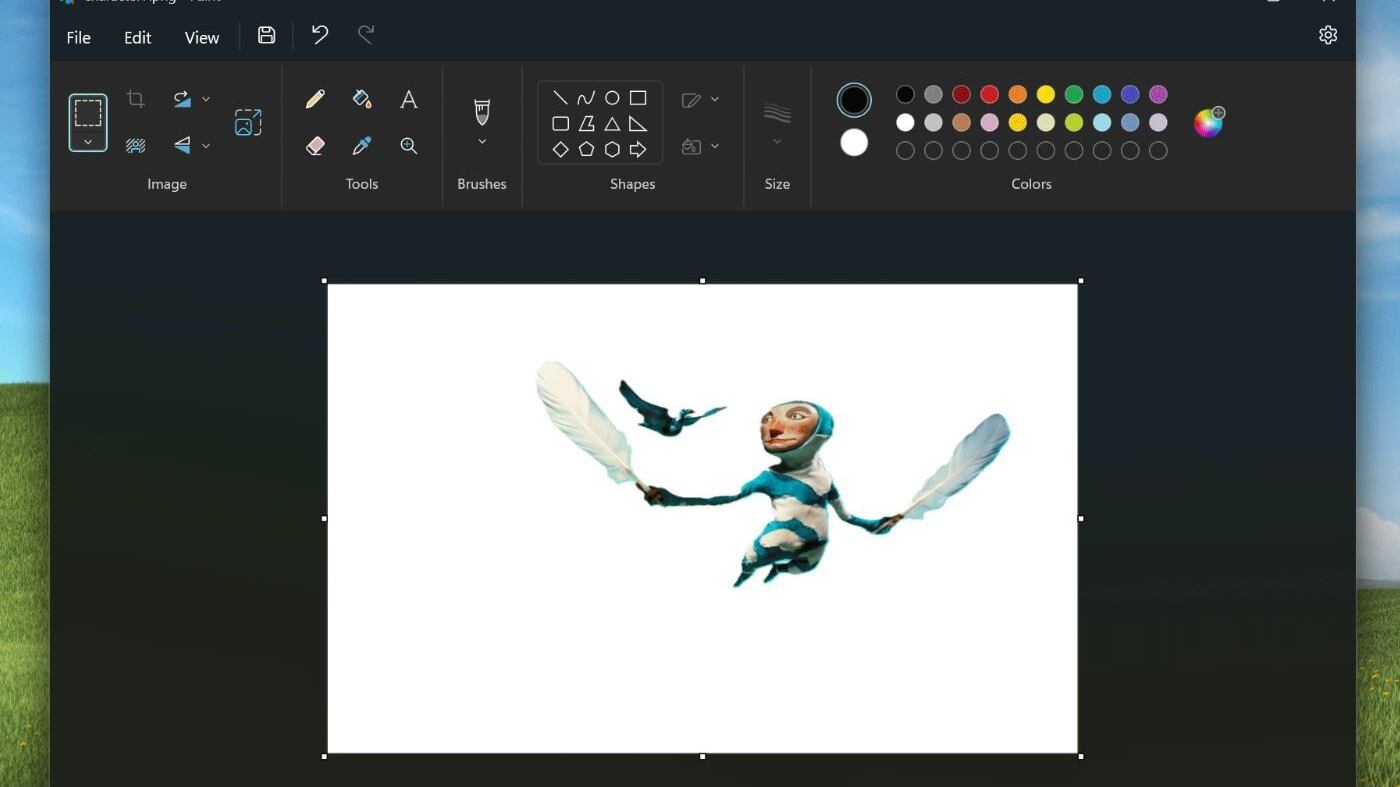Expand the selection tool dropdown
Viewport: 1400px width, 787px height.
[88, 142]
